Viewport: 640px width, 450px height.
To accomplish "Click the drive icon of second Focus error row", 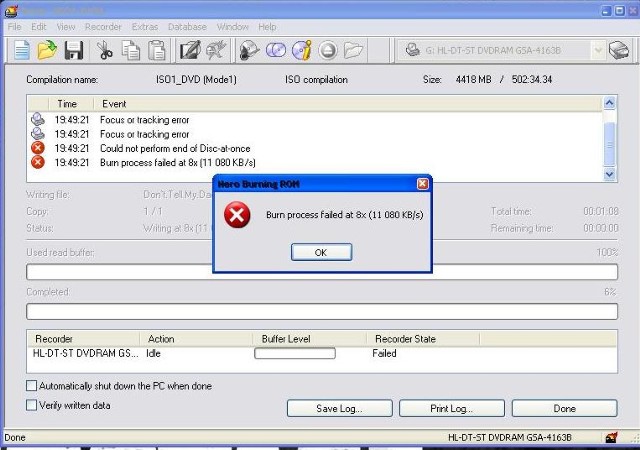I will pos(38,134).
